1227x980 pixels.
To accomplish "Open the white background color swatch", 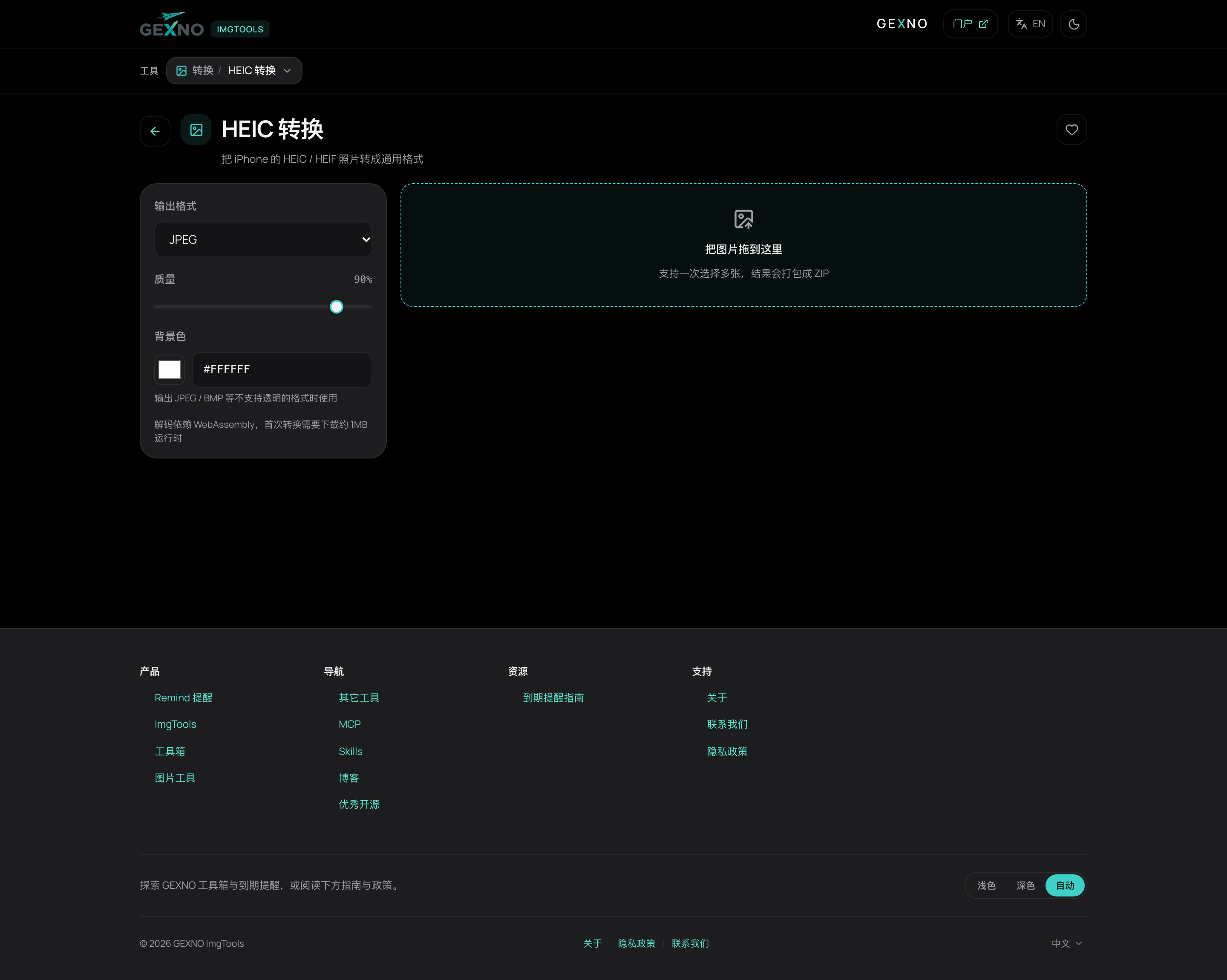I will [x=170, y=370].
